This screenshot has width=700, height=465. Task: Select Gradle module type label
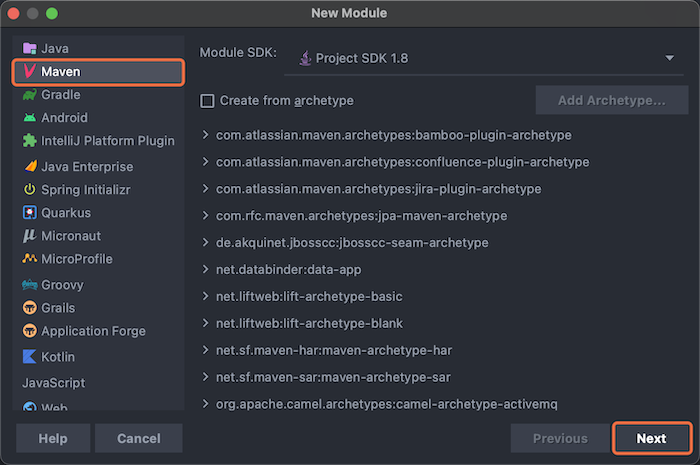[61, 95]
